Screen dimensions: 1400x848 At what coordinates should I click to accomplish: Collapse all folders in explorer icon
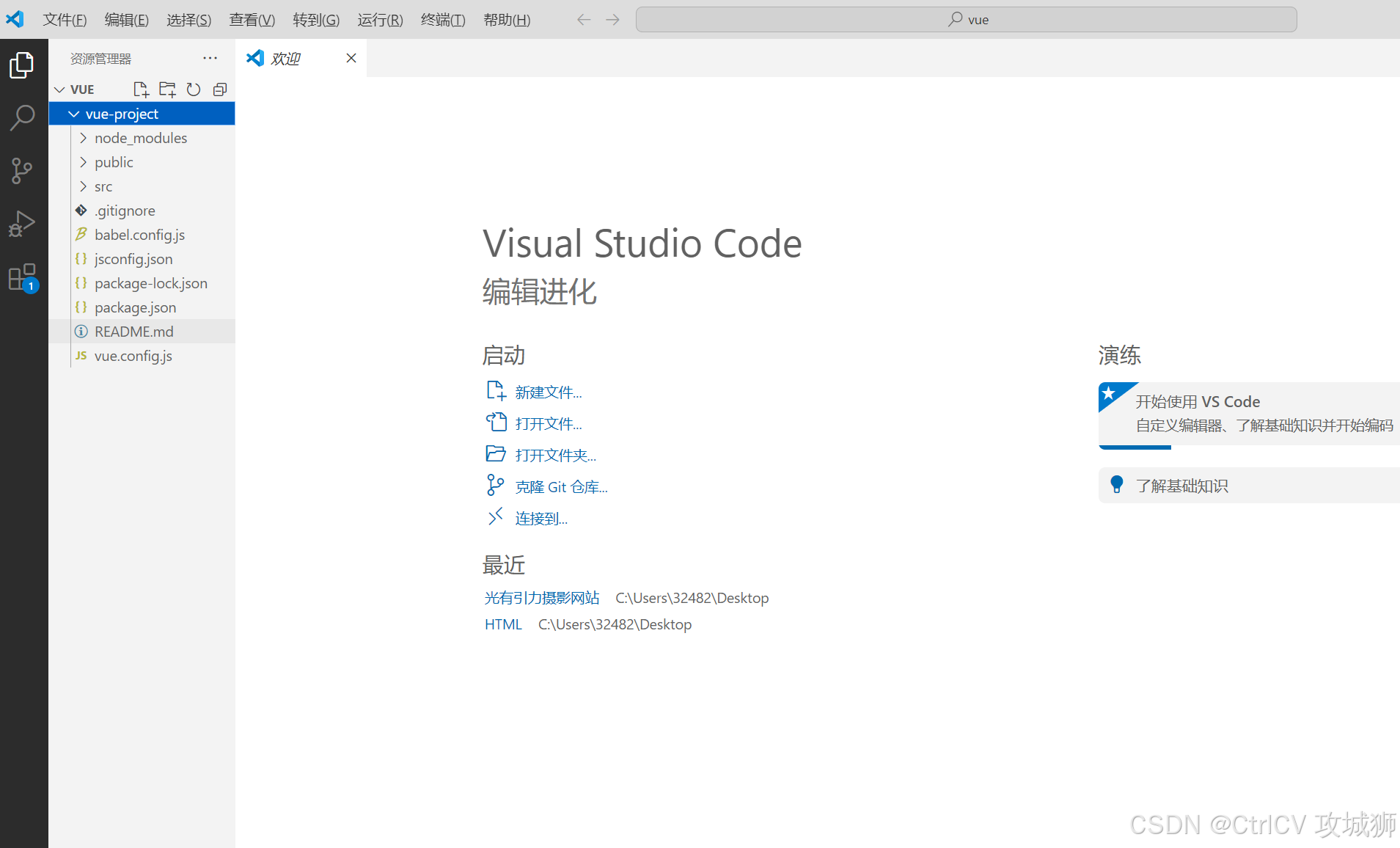click(x=219, y=89)
